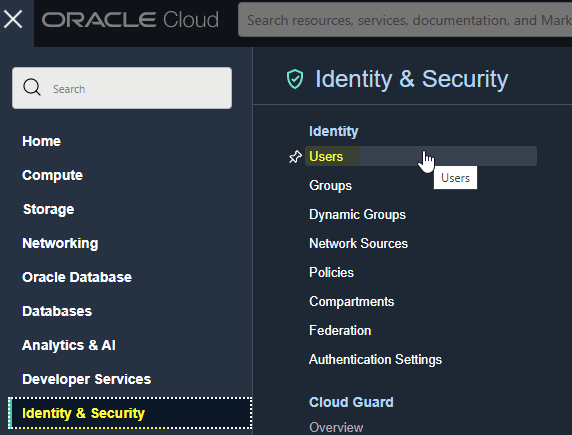
Task: Select Home in navigation menu
Action: [41, 141]
